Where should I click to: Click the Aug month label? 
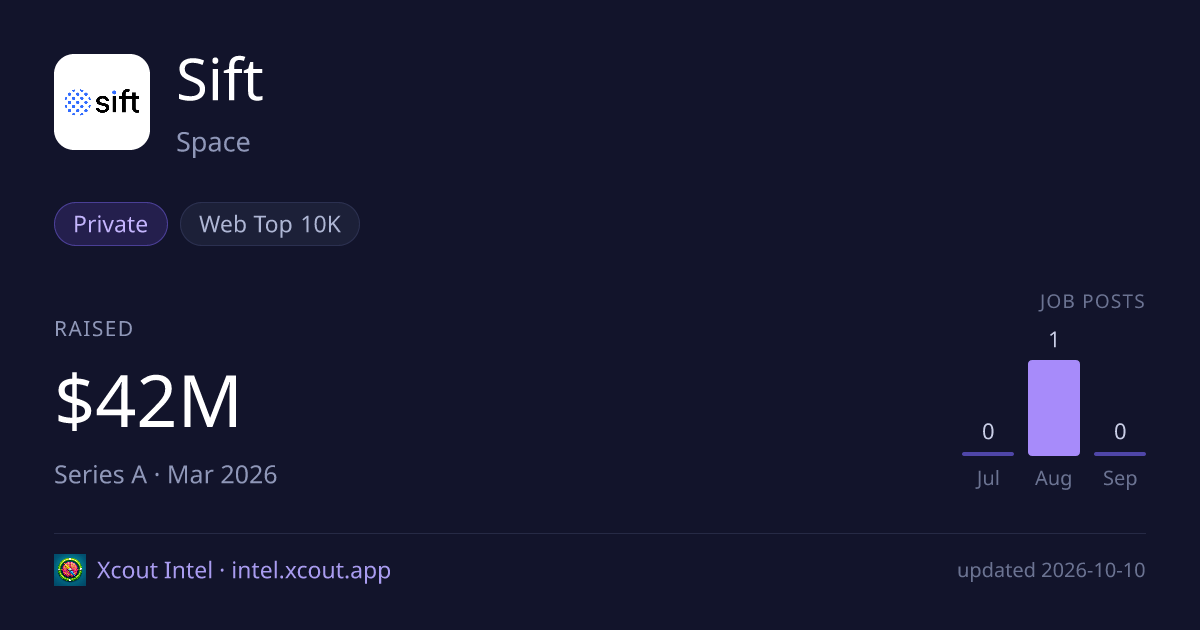[x=1054, y=478]
